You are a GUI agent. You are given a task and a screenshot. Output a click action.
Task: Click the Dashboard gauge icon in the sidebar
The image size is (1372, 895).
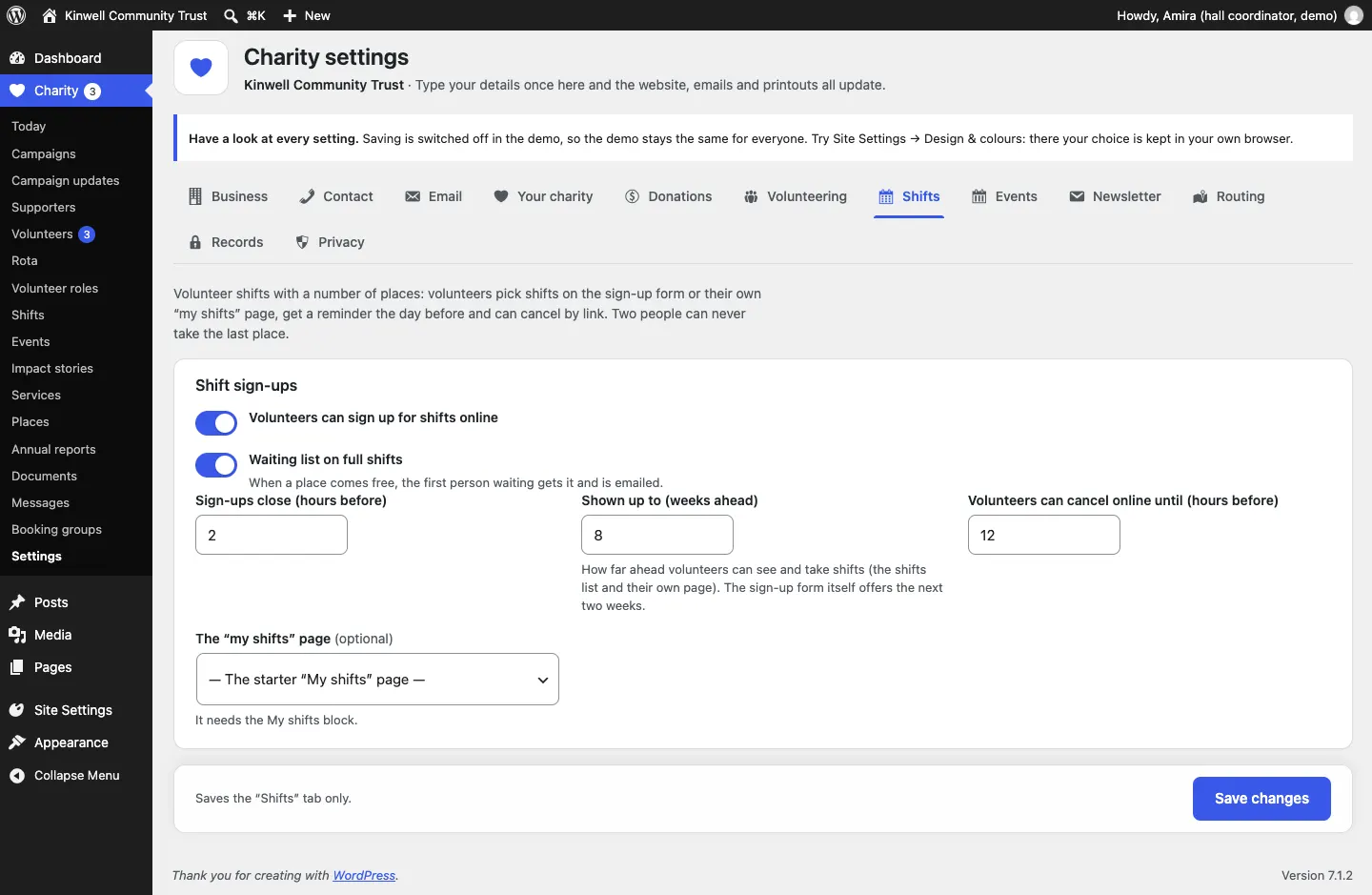pos(17,58)
